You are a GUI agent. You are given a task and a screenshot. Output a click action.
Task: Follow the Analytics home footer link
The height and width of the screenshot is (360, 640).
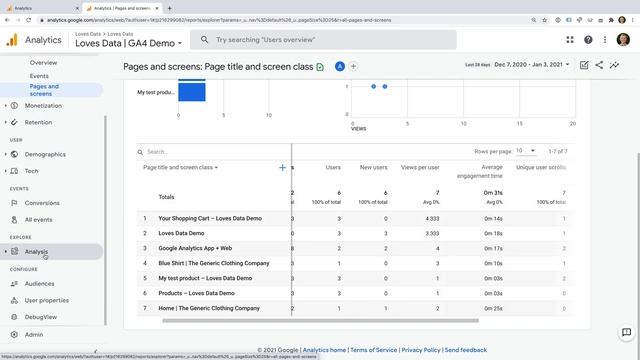tap(324, 350)
